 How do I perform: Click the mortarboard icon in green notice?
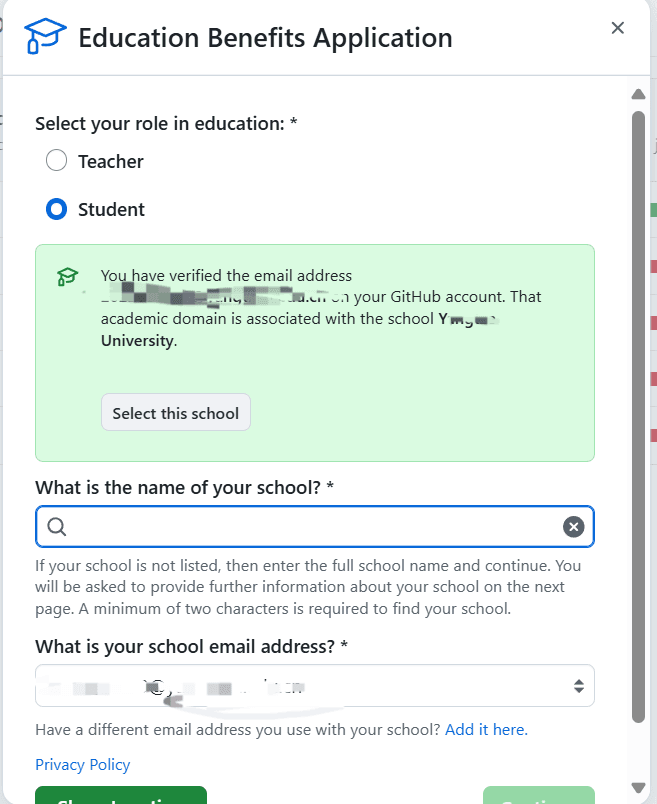[x=67, y=277]
